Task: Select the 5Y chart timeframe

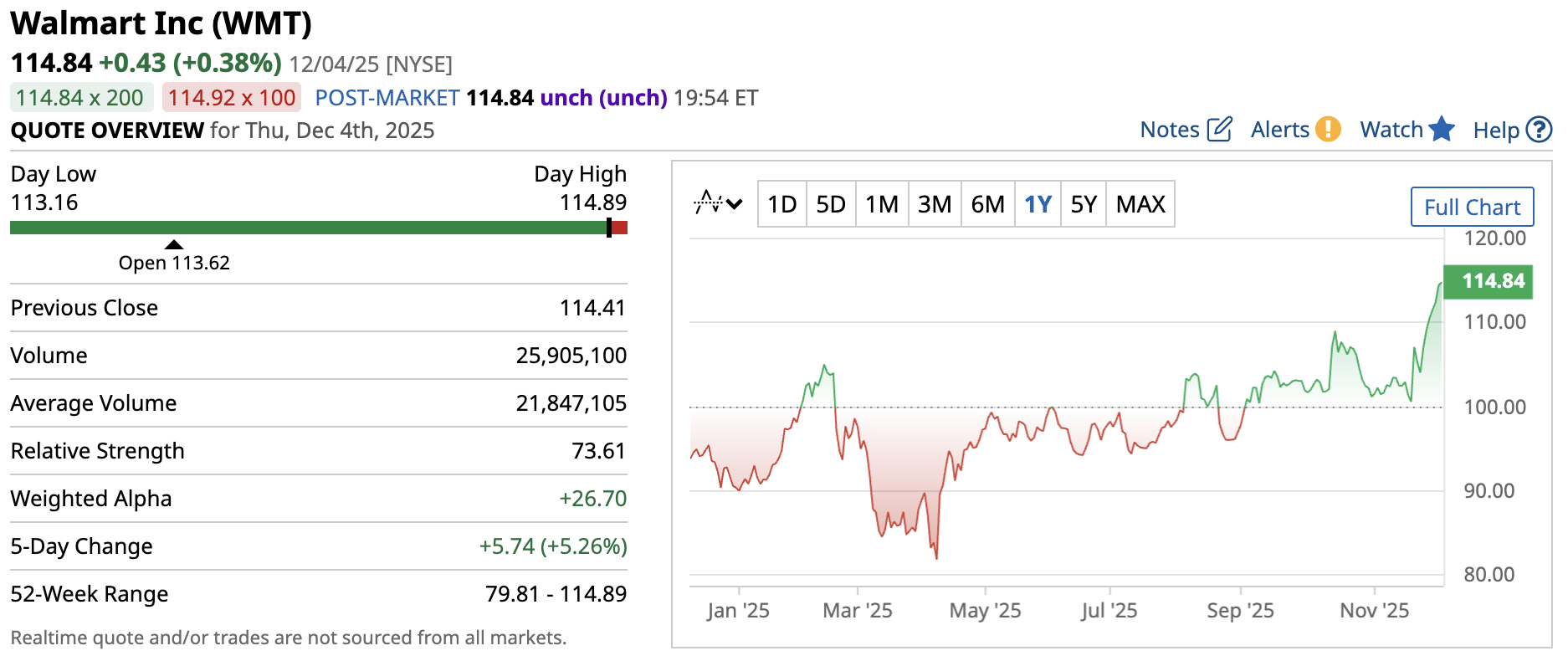Action: [x=1084, y=204]
